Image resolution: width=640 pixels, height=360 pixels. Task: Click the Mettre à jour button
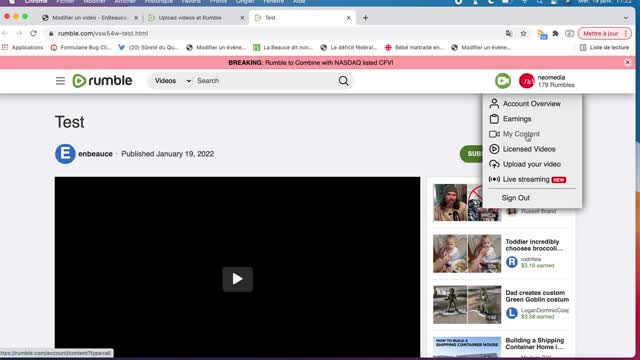pos(600,33)
